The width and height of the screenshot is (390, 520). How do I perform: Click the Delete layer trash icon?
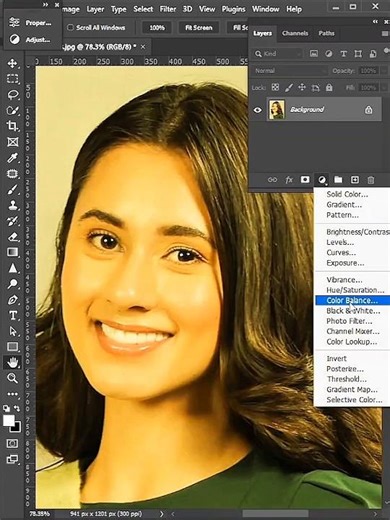coord(371,180)
